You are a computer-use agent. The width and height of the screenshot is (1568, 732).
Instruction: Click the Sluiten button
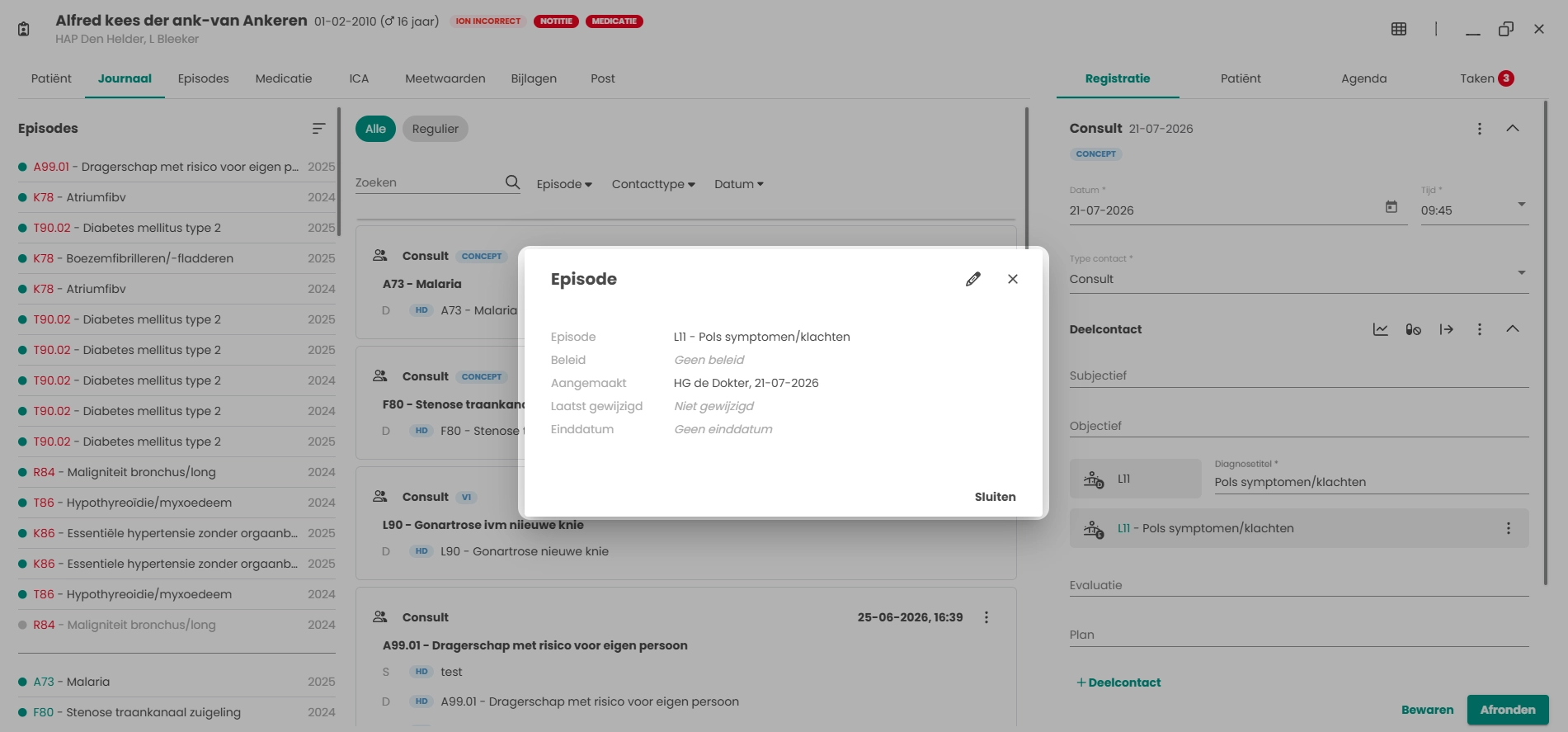(x=995, y=497)
